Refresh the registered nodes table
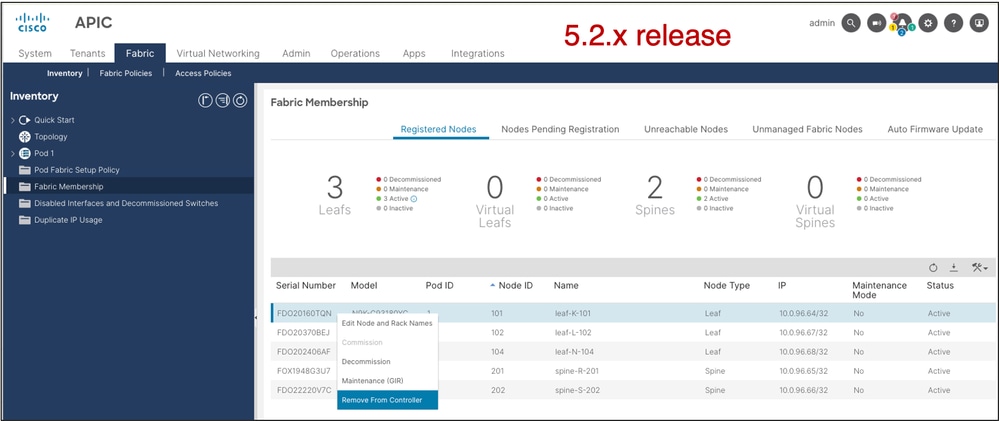The width and height of the screenshot is (999, 421). click(933, 268)
